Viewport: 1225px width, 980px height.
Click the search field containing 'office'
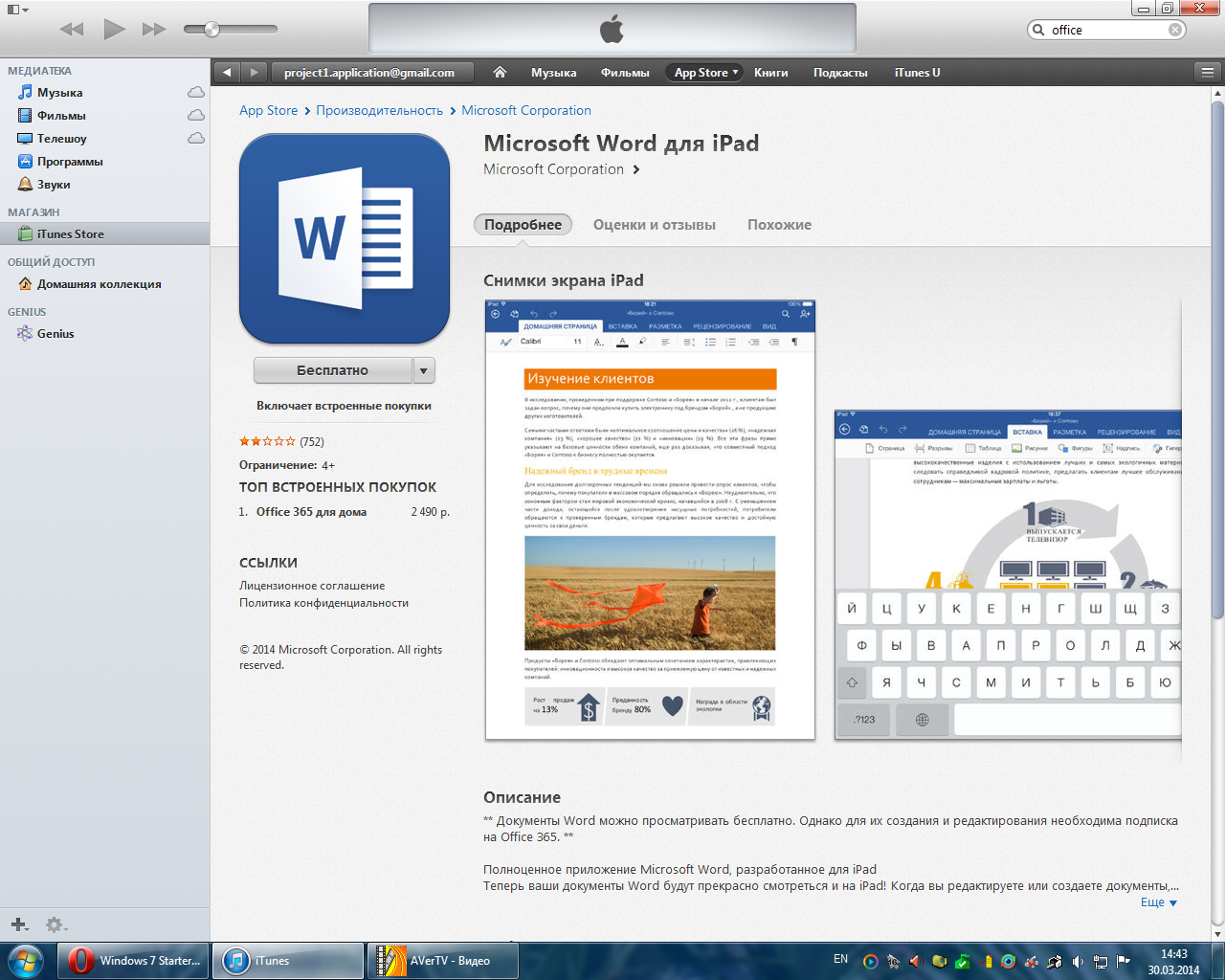click(x=1106, y=30)
